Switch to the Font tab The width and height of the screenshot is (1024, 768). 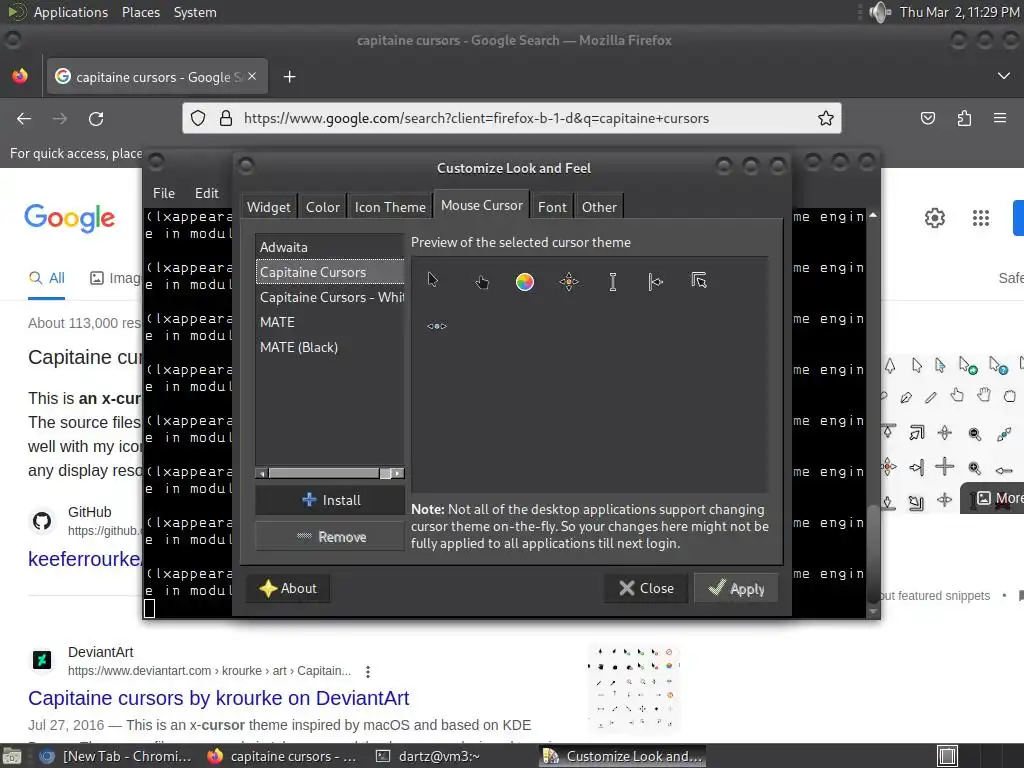[552, 207]
